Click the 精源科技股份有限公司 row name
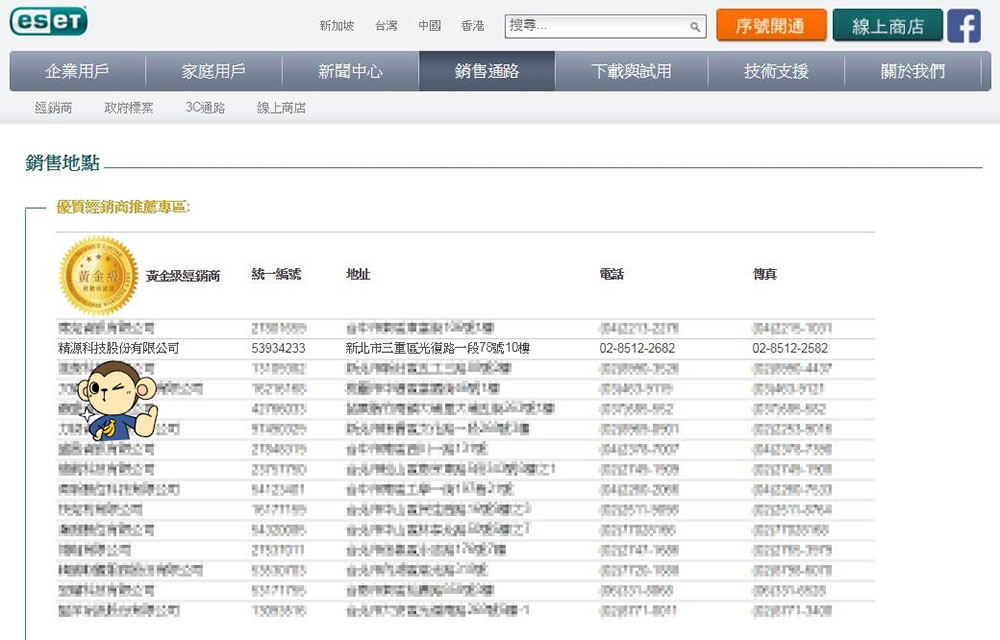The image size is (1000, 640). click(x=119, y=348)
